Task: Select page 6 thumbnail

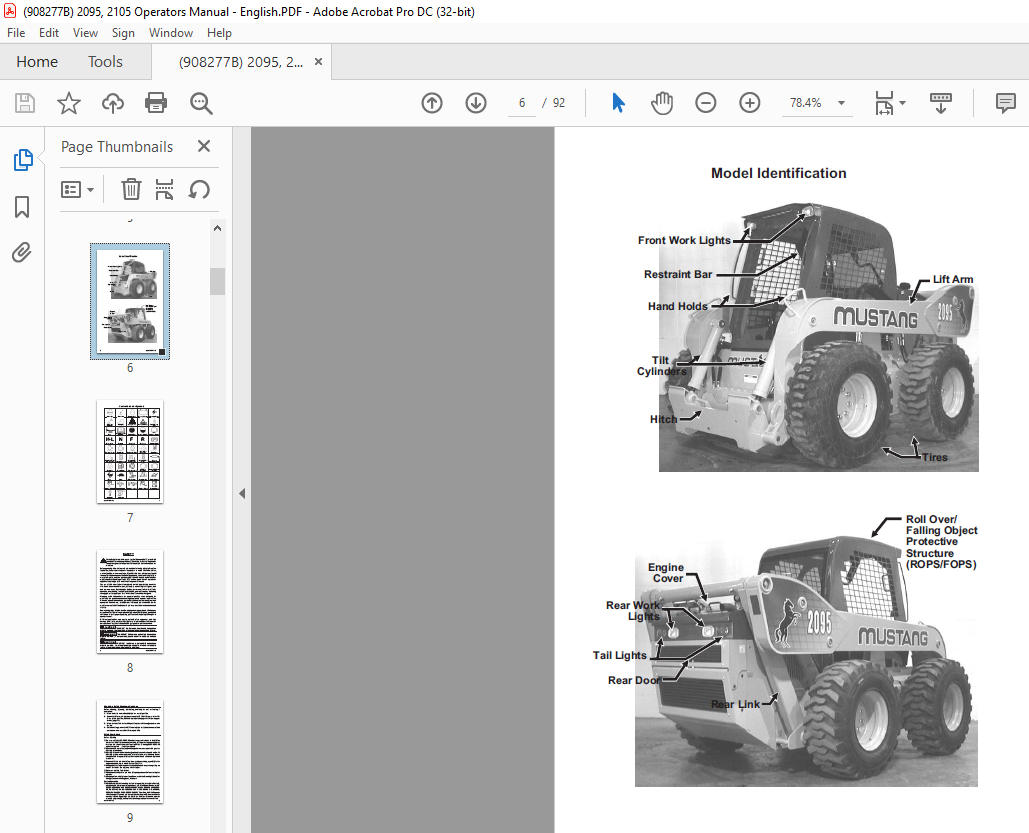Action: pos(130,301)
